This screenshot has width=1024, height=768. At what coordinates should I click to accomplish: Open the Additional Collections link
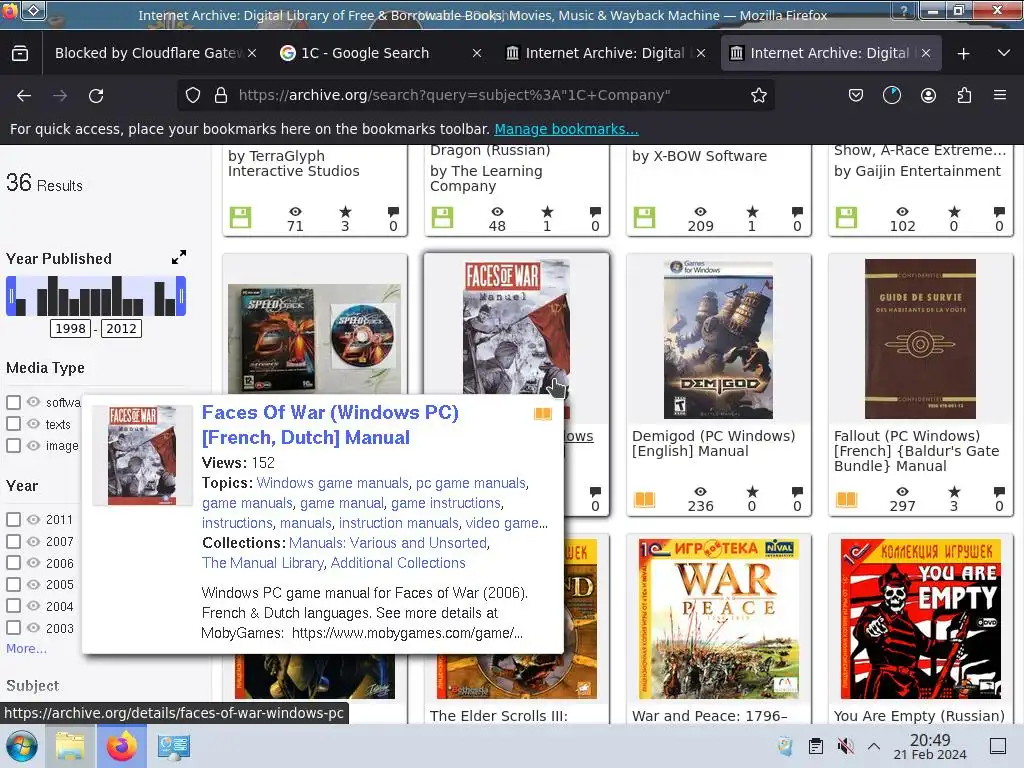(398, 563)
